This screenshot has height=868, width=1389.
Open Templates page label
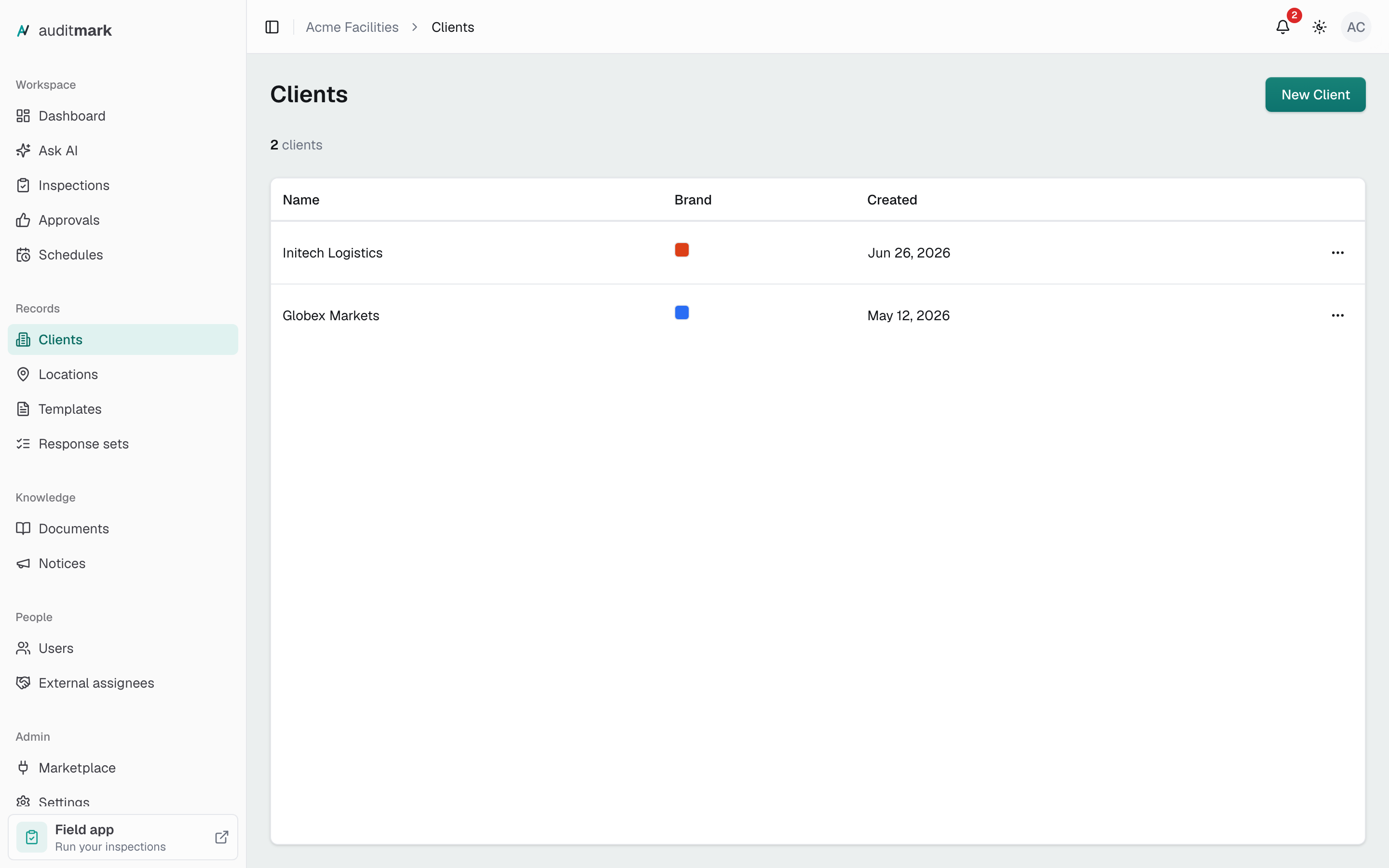[70, 409]
